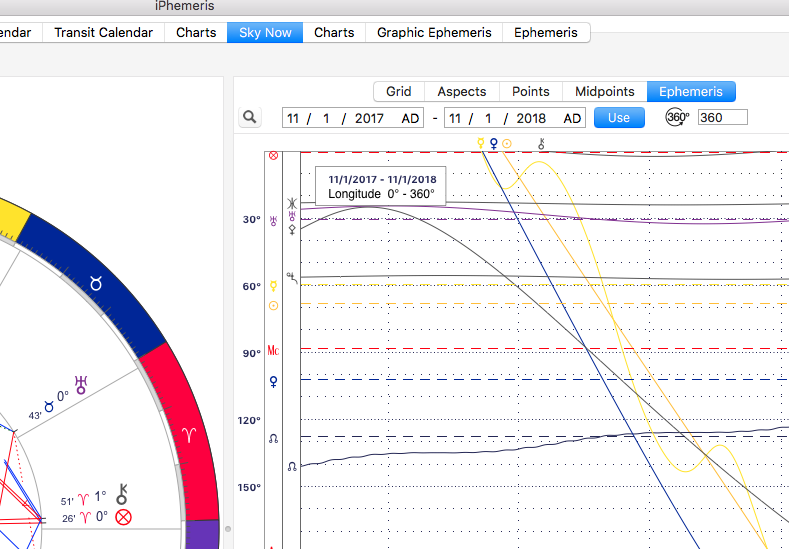Click the 360 degree range input field

coord(723,117)
